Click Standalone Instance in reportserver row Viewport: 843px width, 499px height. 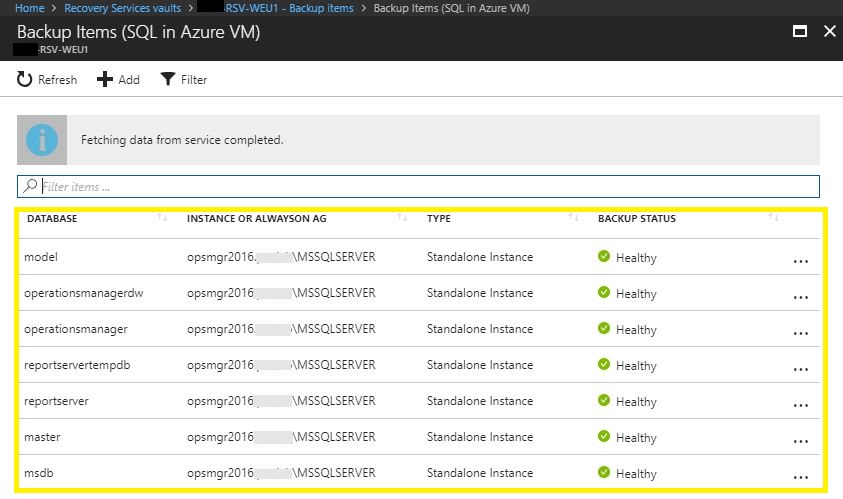[x=480, y=401]
